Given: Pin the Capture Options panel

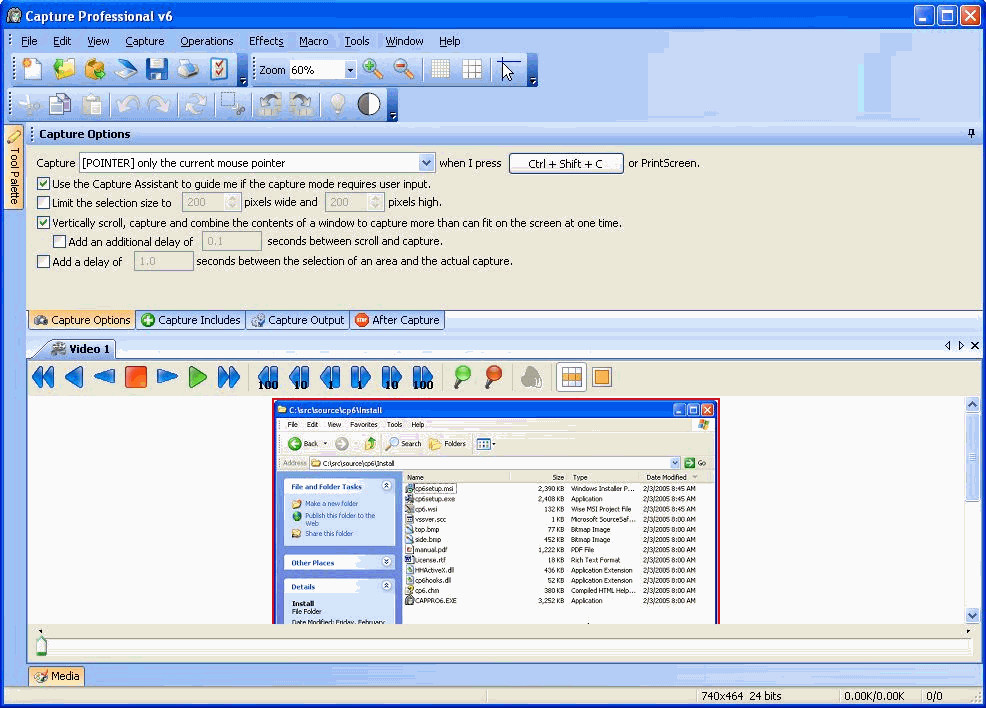Looking at the screenshot, I should (971, 133).
